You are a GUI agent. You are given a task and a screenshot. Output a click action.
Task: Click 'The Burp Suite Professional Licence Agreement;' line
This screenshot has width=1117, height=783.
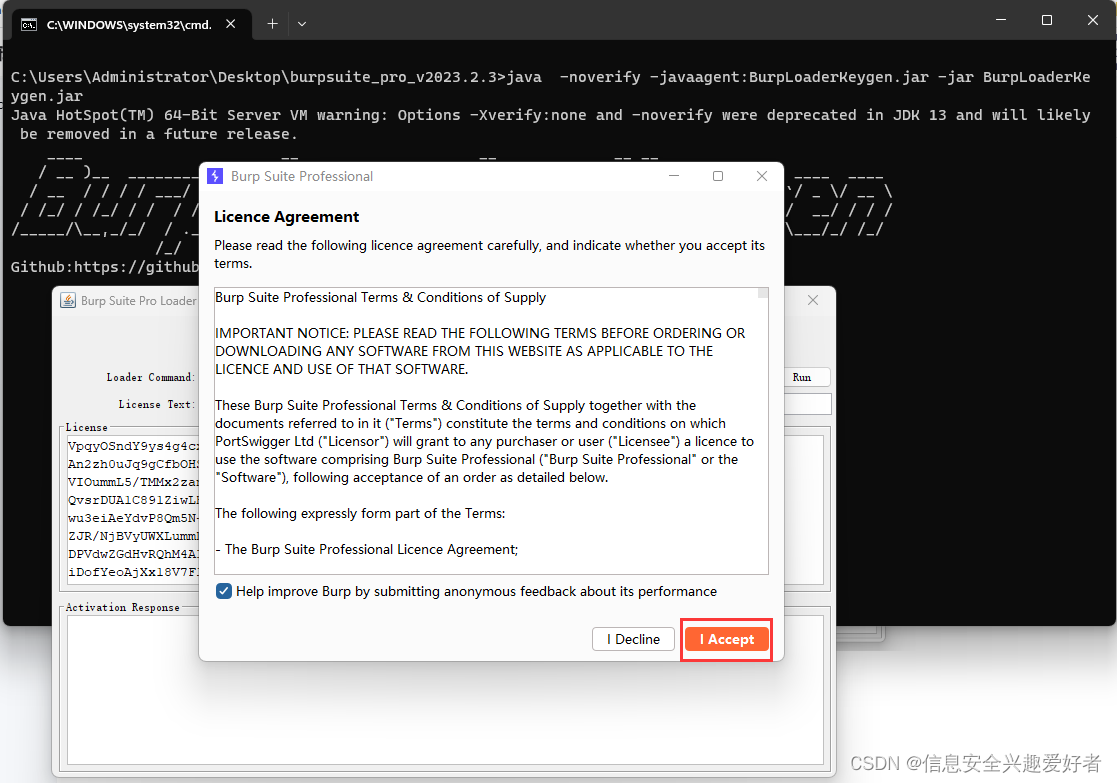click(367, 549)
